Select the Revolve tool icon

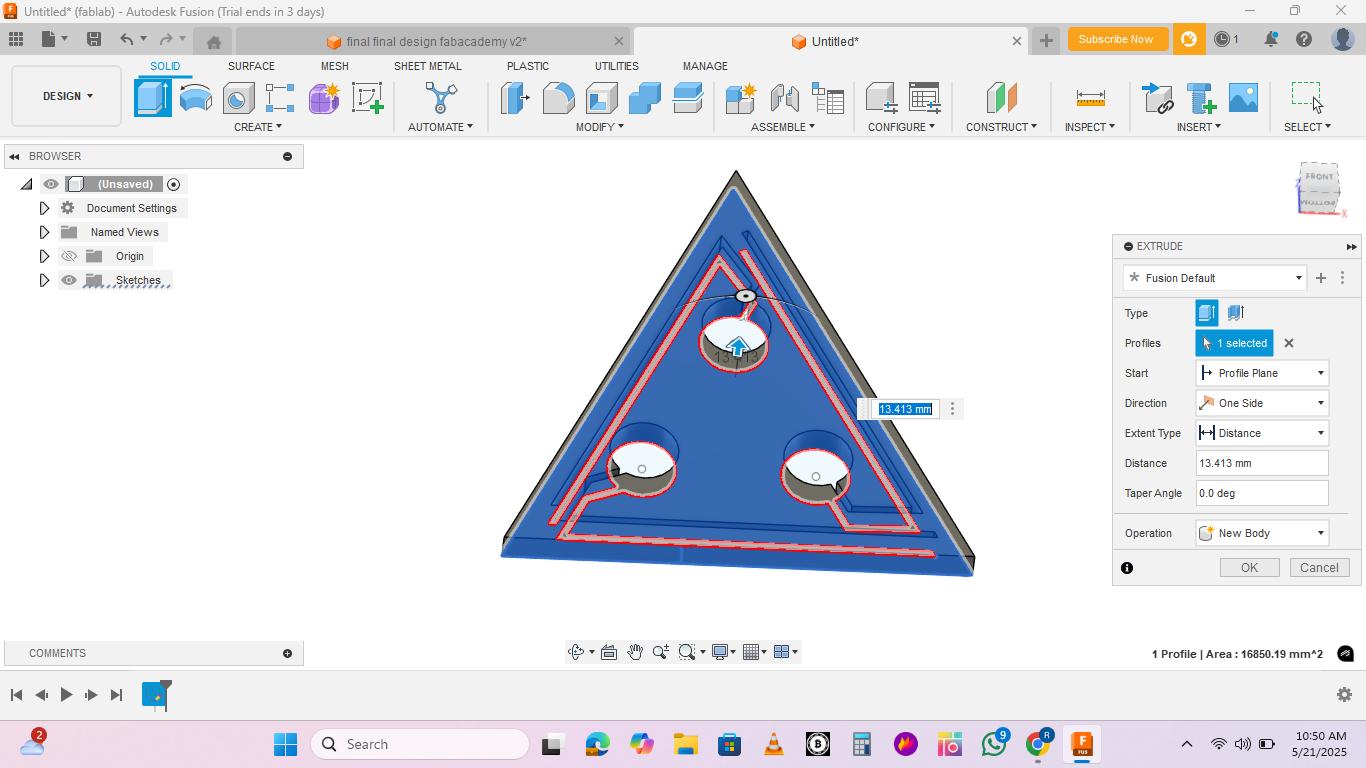click(196, 98)
